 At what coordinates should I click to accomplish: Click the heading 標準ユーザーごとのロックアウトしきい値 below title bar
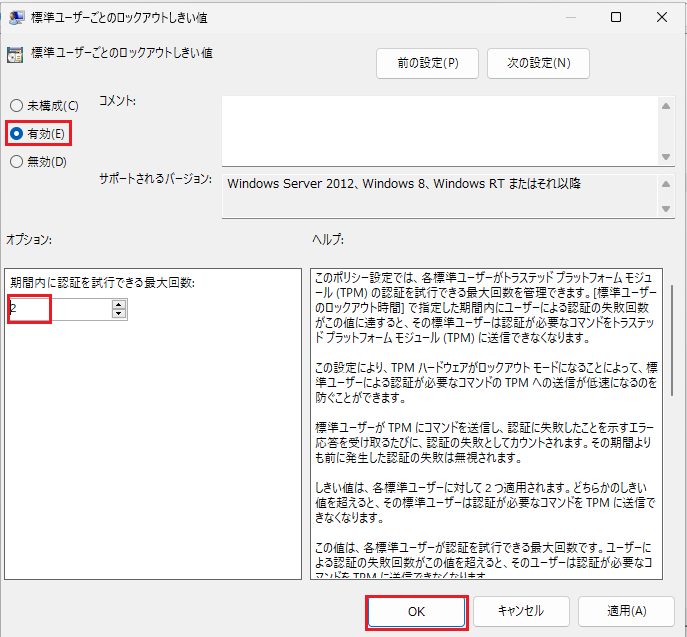(x=122, y=53)
